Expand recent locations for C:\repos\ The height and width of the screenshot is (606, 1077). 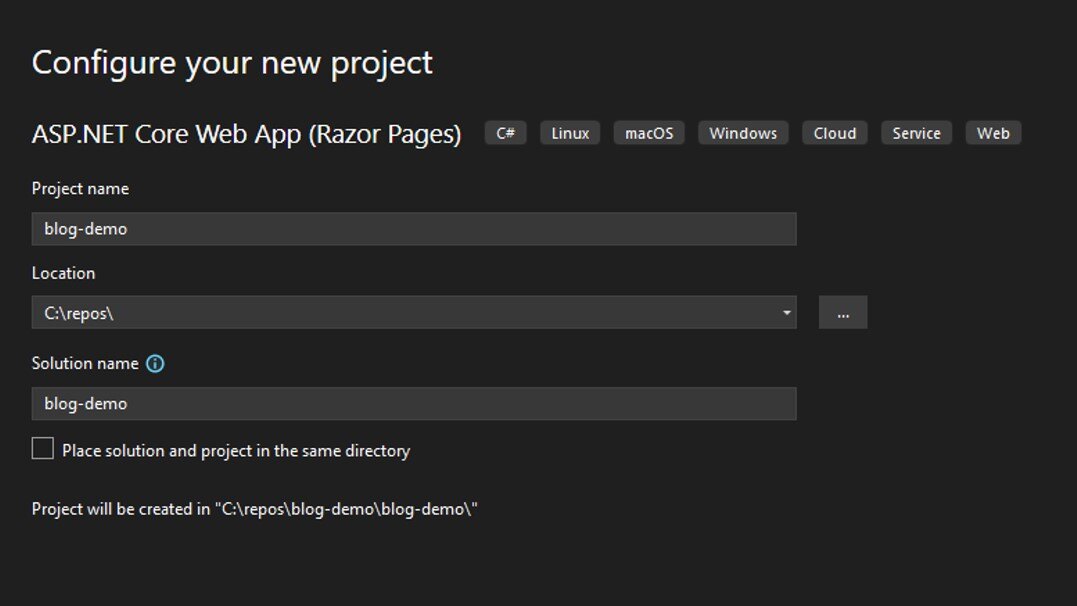786,311
